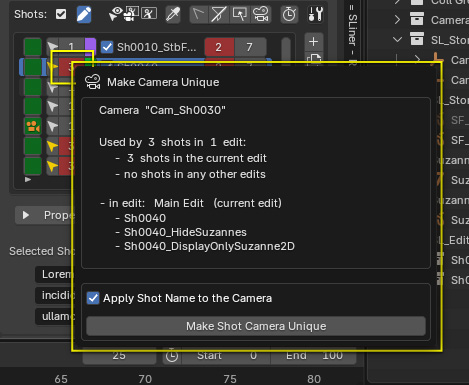
Task: Click yellow arrow in the bottom shot row
Action: (52, 166)
